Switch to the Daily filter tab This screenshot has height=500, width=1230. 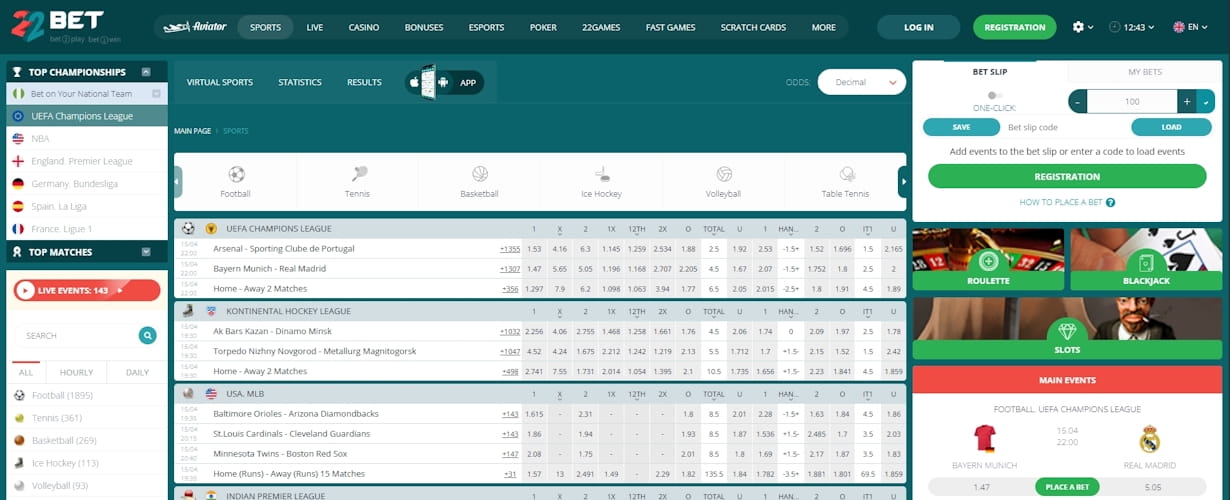(137, 372)
